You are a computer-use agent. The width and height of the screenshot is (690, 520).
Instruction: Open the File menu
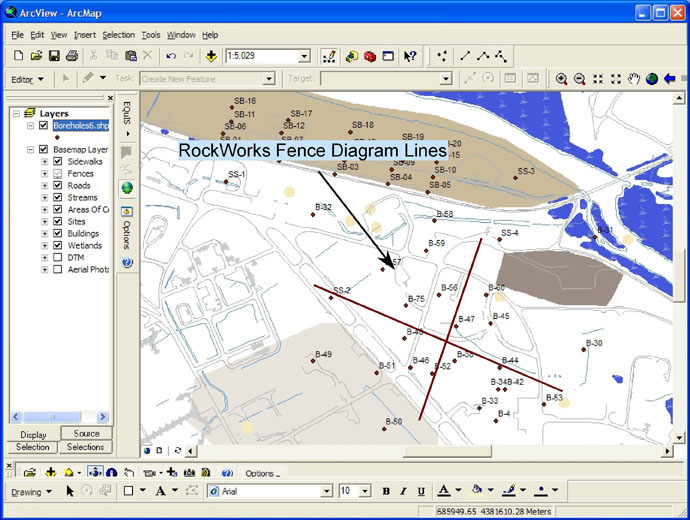tap(18, 35)
